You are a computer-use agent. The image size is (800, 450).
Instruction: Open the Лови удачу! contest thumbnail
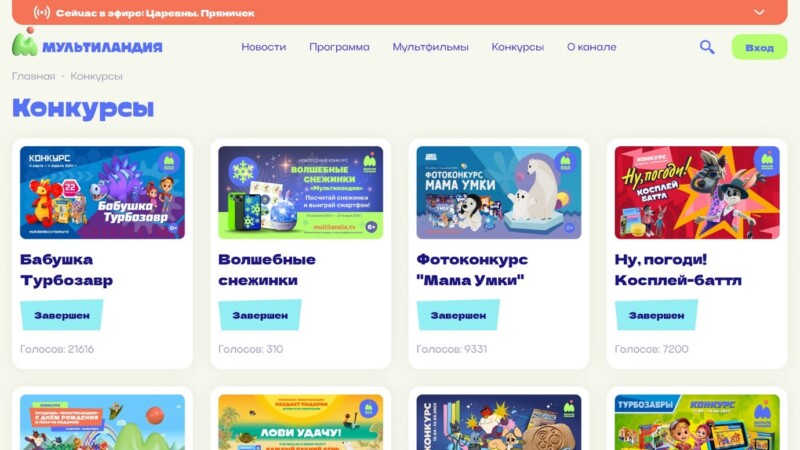[x=301, y=422]
